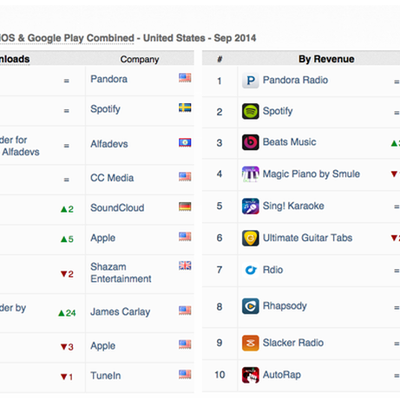Click the green Spotify app icon
The width and height of the screenshot is (400, 400).
[250, 111]
